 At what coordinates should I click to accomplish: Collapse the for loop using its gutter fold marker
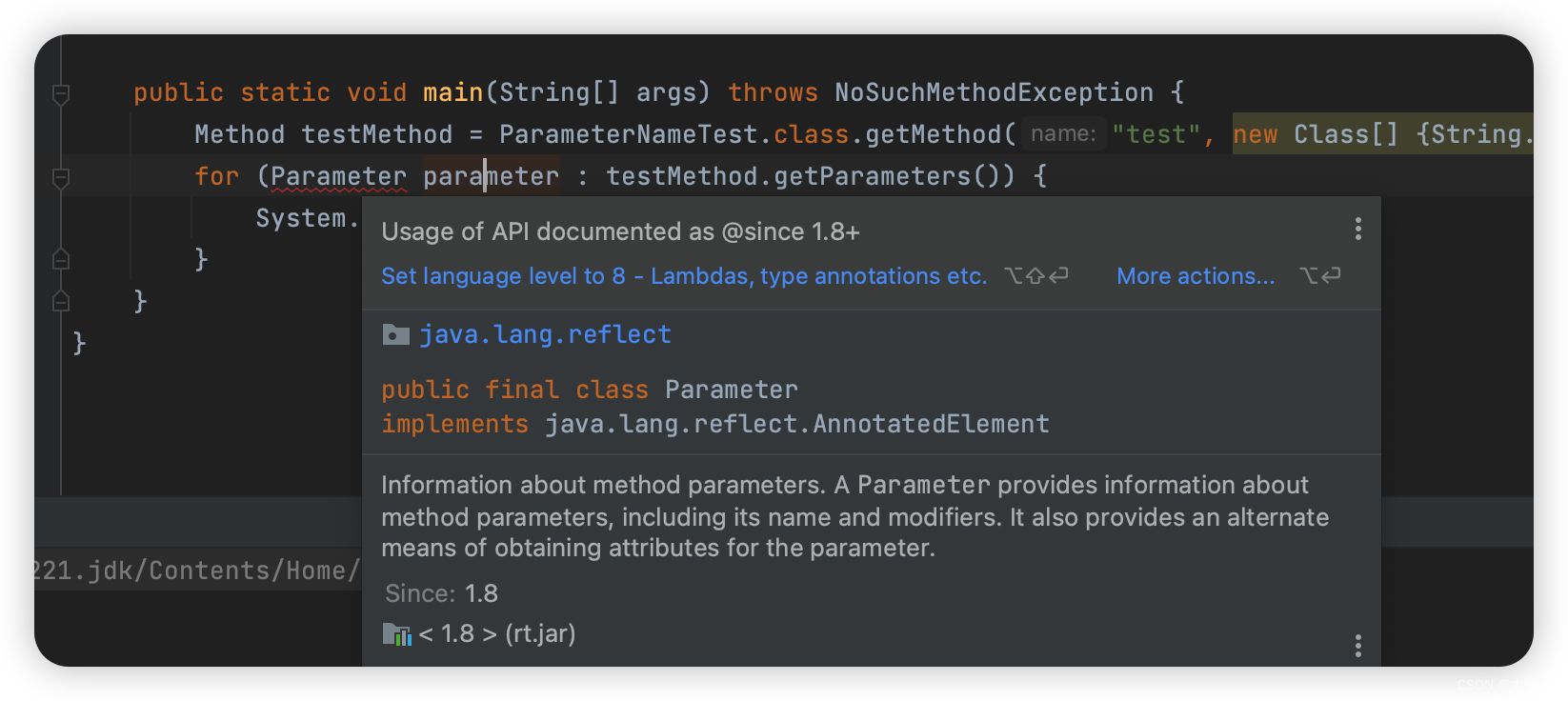61,177
